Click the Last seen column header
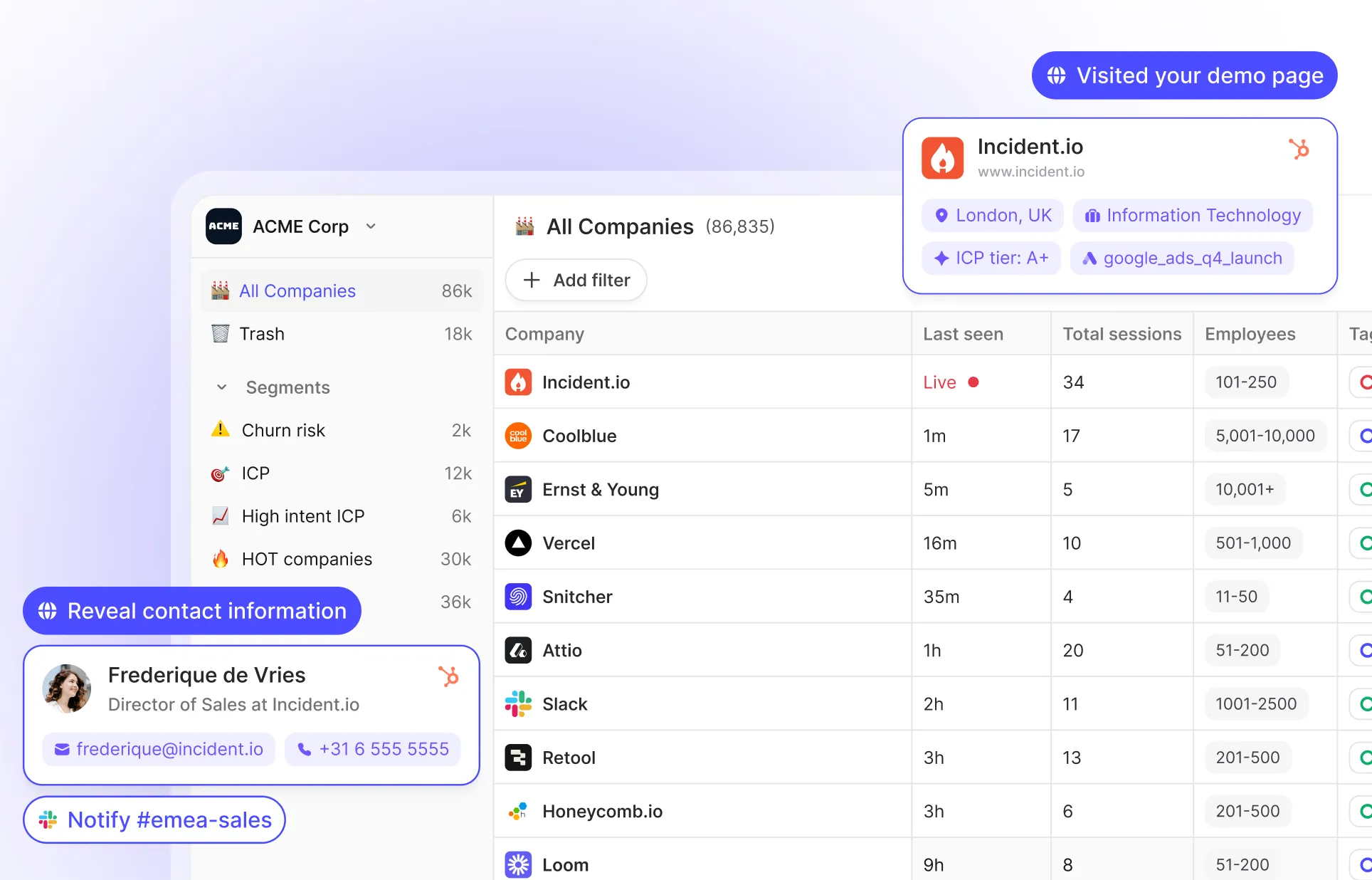 pyautogui.click(x=963, y=334)
